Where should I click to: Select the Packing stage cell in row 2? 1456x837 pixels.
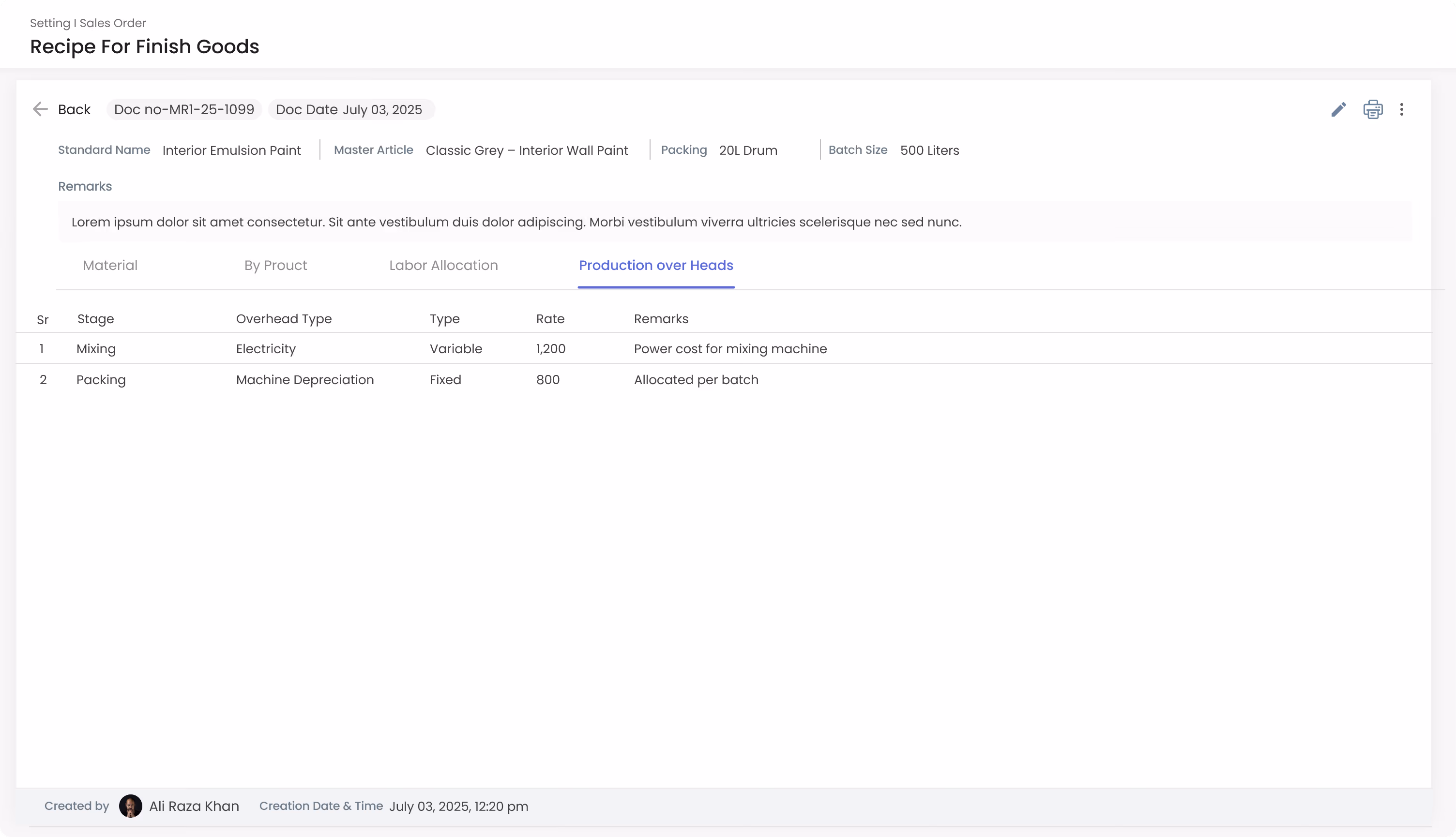101,380
